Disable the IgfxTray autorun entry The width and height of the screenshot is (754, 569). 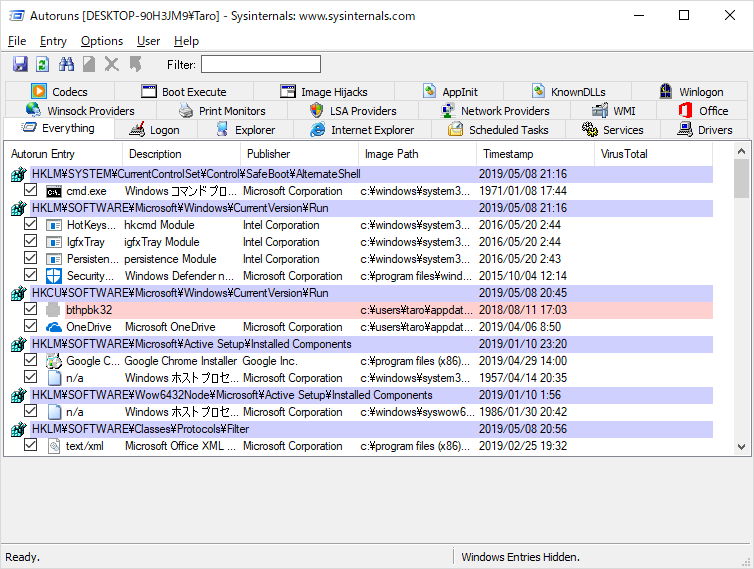[x=30, y=241]
